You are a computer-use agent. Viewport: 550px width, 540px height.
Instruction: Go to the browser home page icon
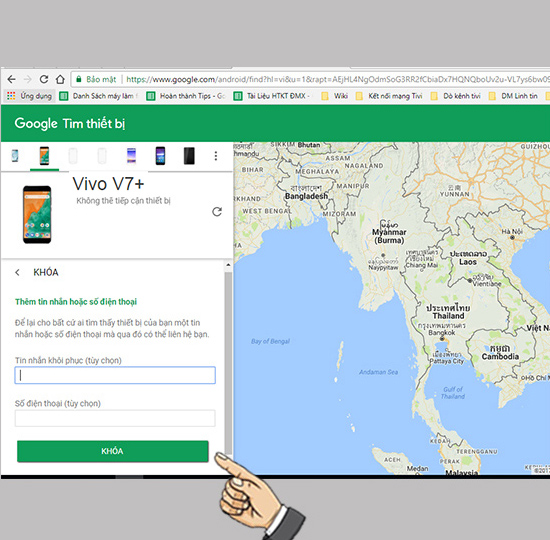pos(60,79)
